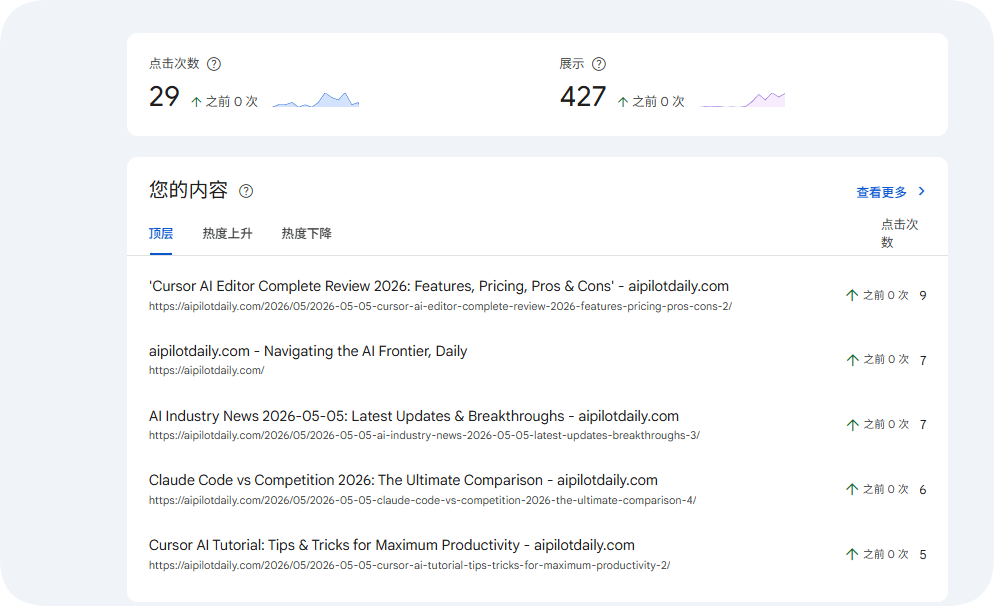Select the 顶层 tab
994x606 pixels.
pyautogui.click(x=161, y=233)
